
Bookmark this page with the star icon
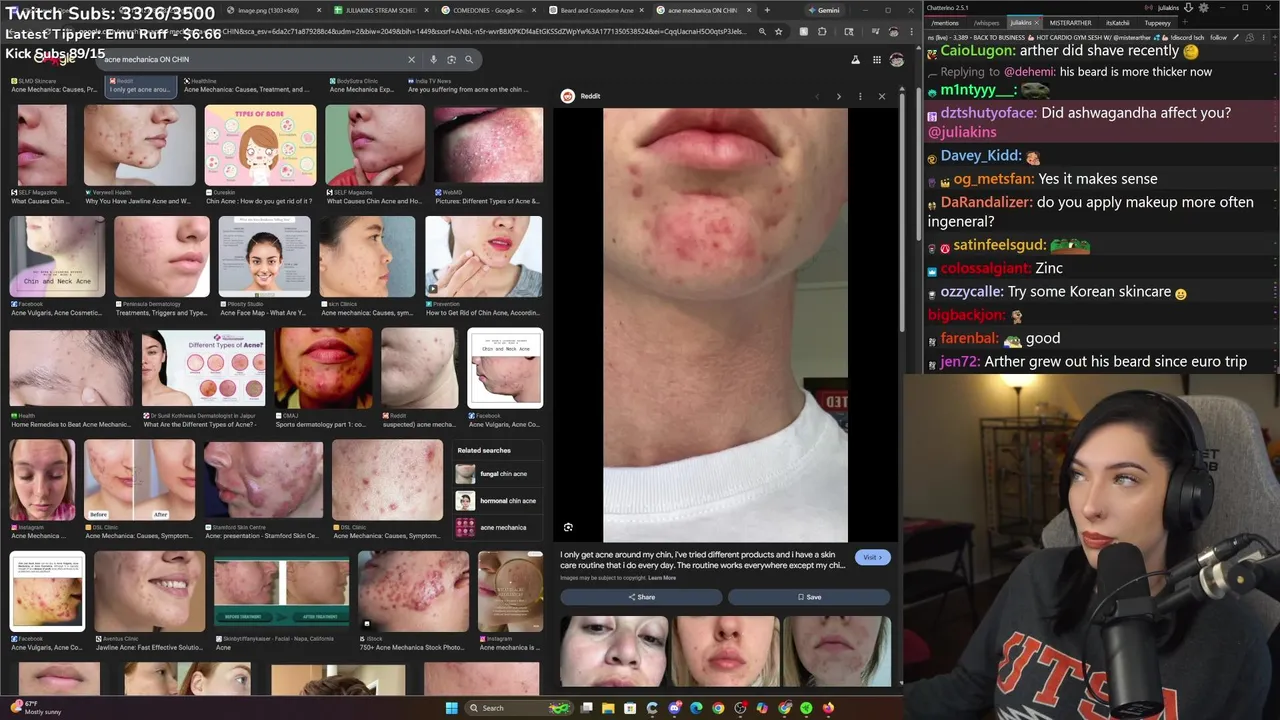click(779, 31)
